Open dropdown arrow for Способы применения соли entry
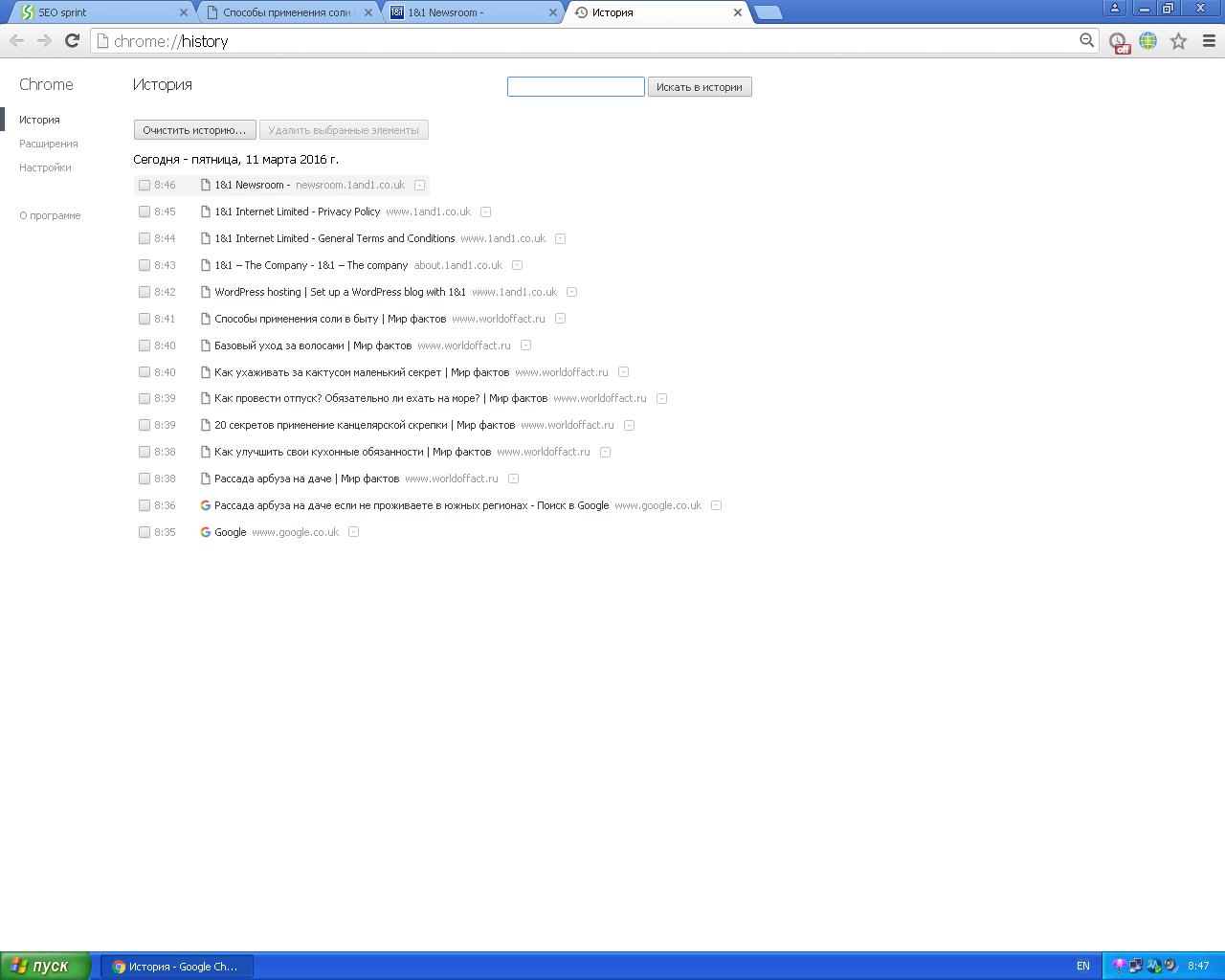The height and width of the screenshot is (980, 1225). (560, 319)
